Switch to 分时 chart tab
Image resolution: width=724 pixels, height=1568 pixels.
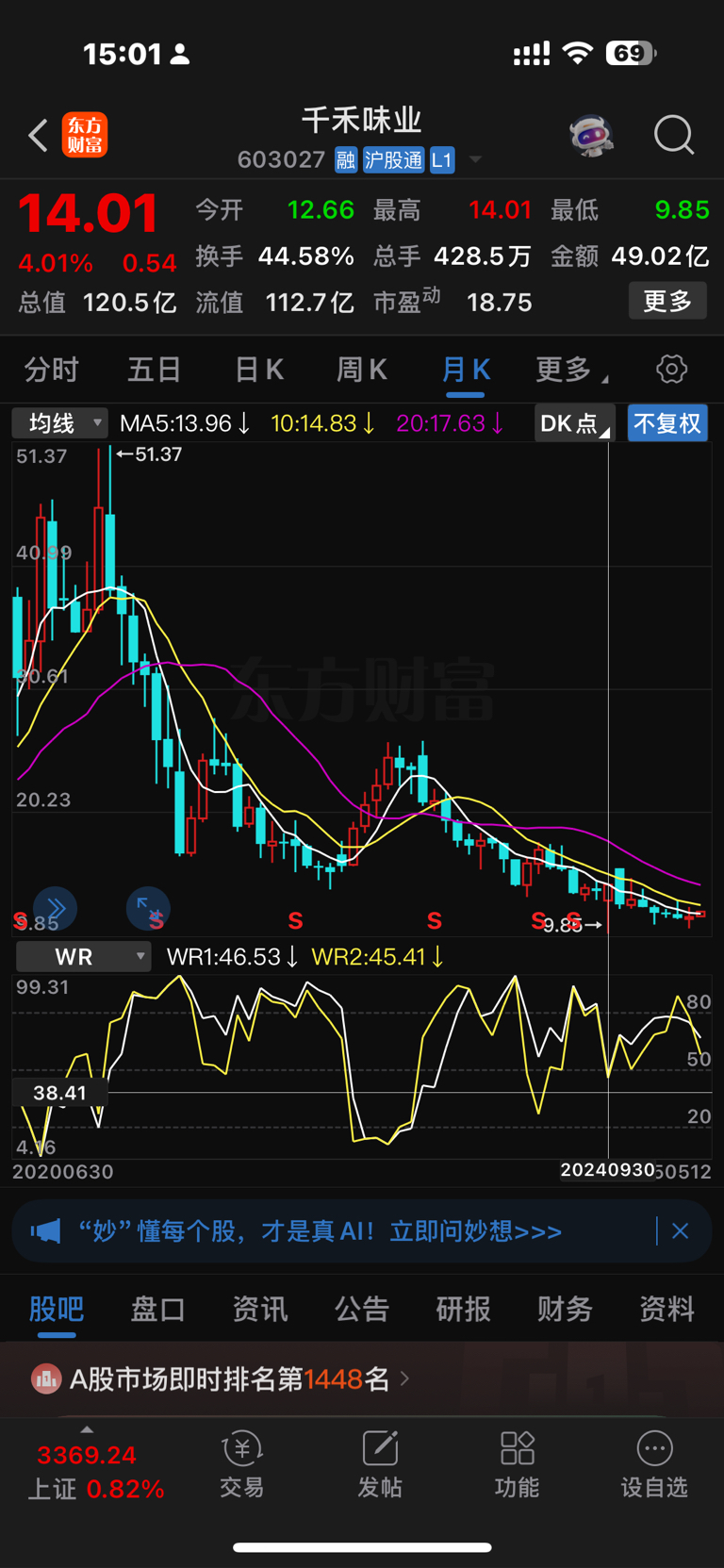52,370
